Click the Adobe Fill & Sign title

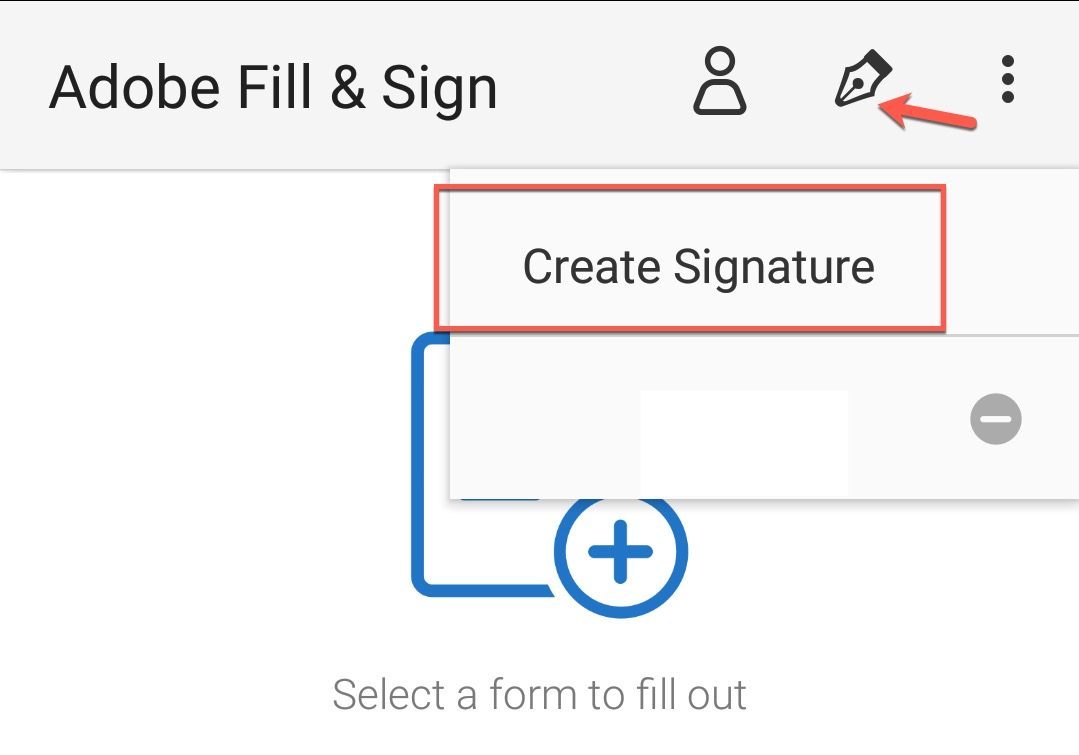click(273, 87)
